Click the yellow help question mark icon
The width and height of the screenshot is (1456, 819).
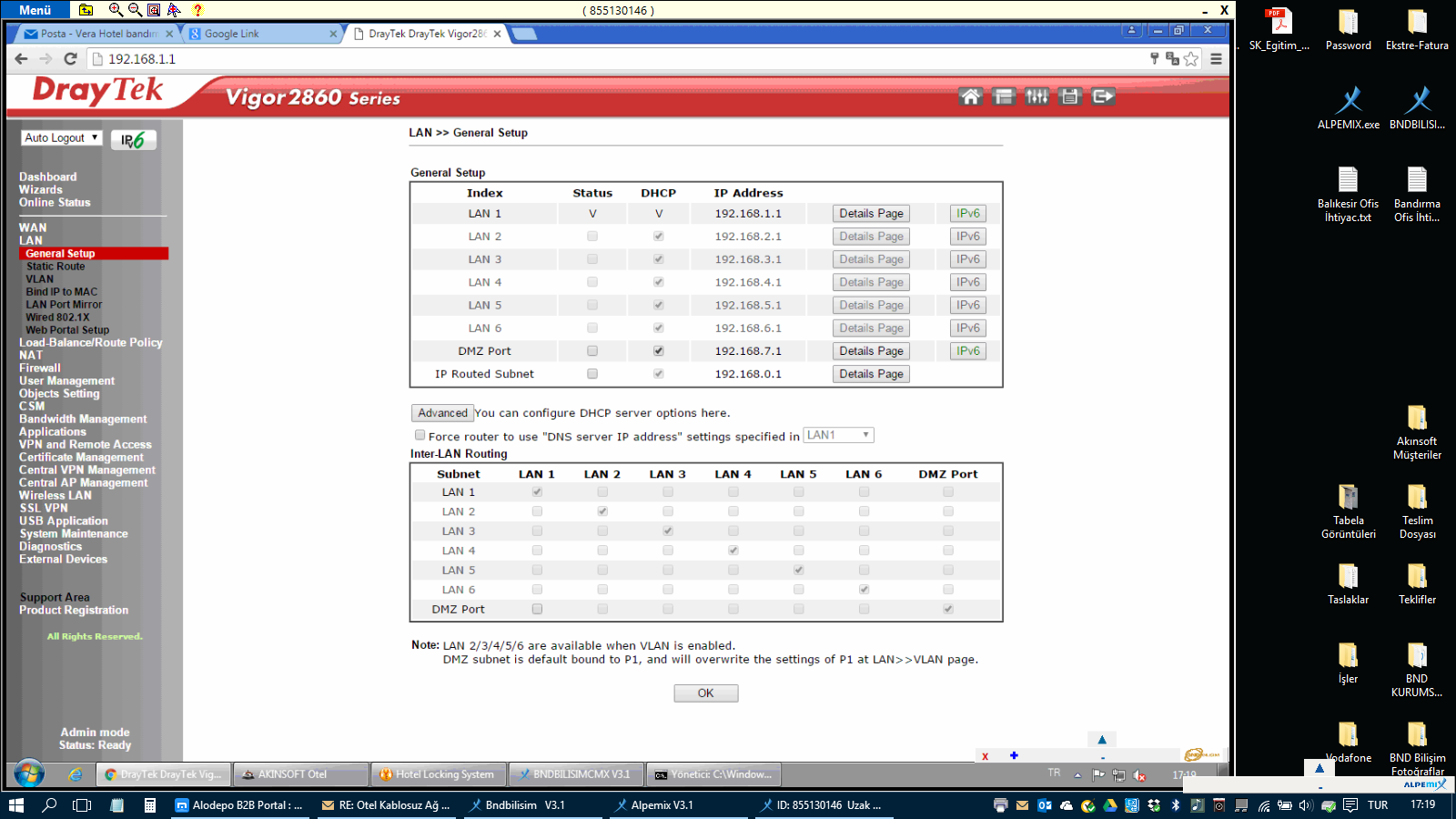click(x=197, y=10)
